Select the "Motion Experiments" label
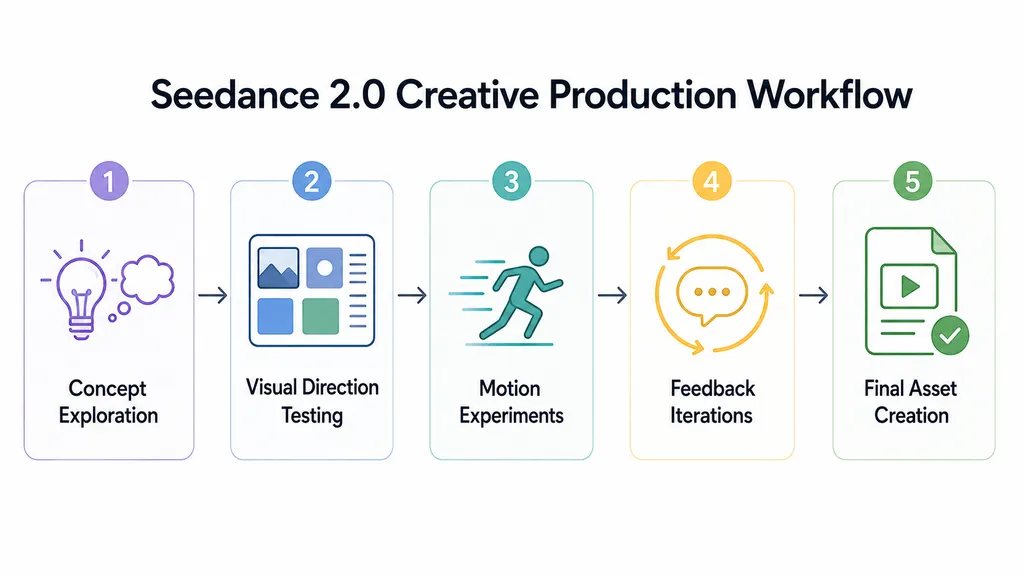Image resolution: width=1024 pixels, height=576 pixels. tap(511, 402)
